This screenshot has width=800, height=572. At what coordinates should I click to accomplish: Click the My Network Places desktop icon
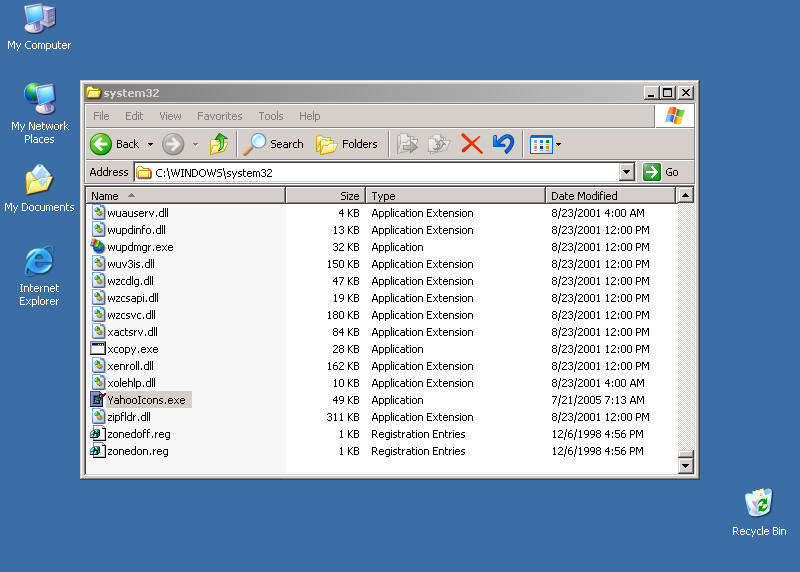(x=39, y=114)
